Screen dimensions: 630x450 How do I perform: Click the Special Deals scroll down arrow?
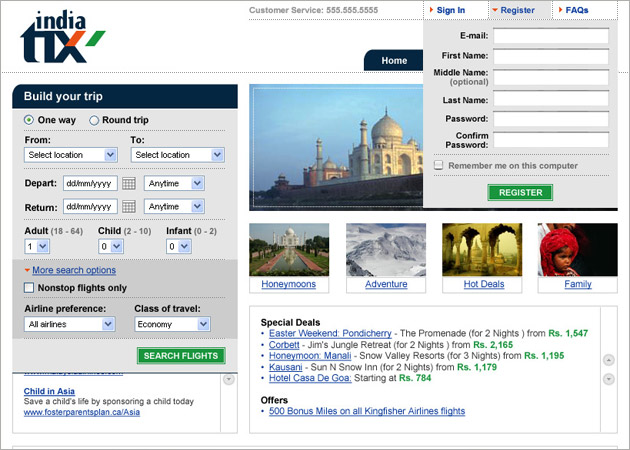(x=609, y=378)
